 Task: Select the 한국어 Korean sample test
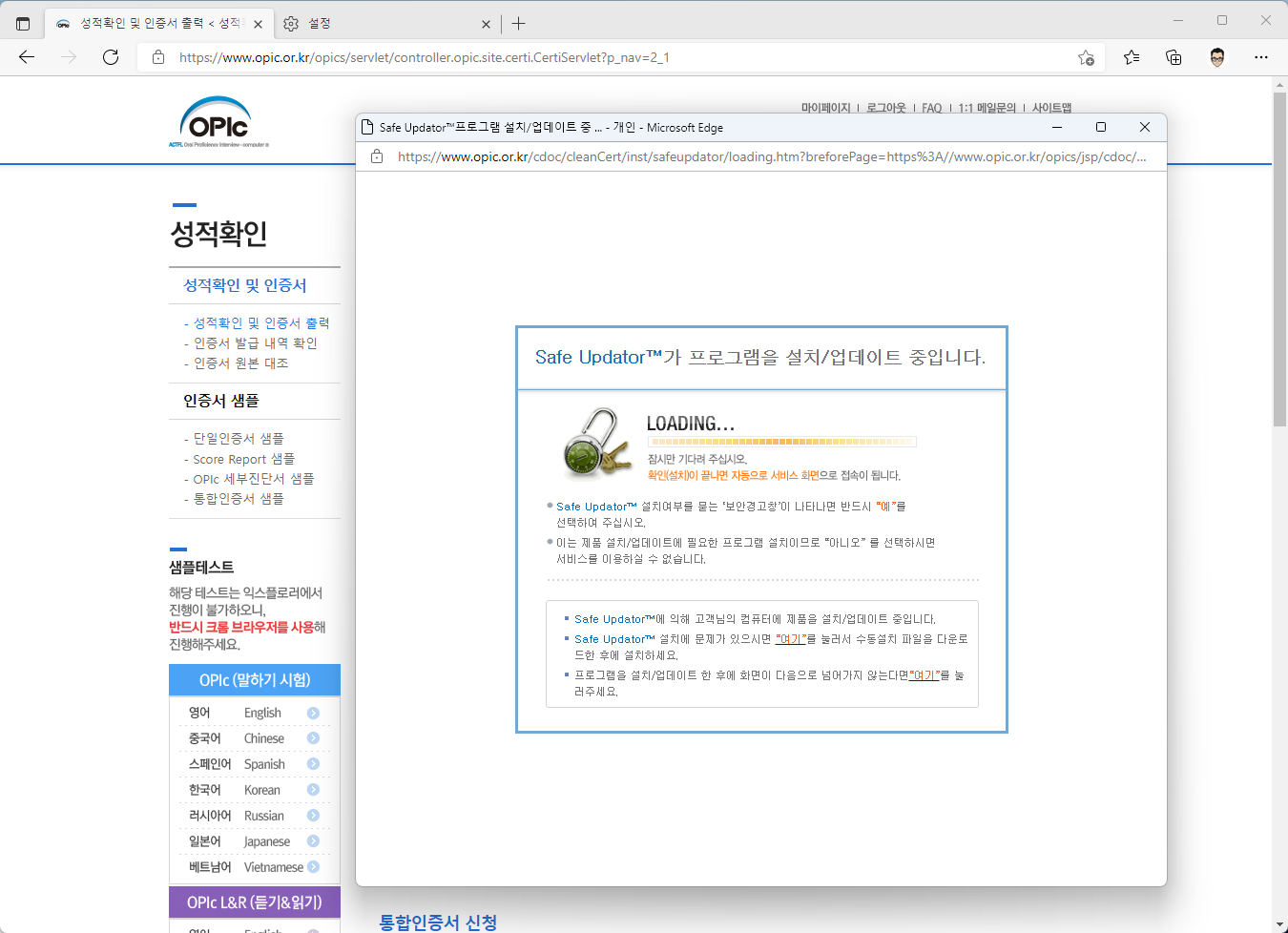tap(255, 790)
